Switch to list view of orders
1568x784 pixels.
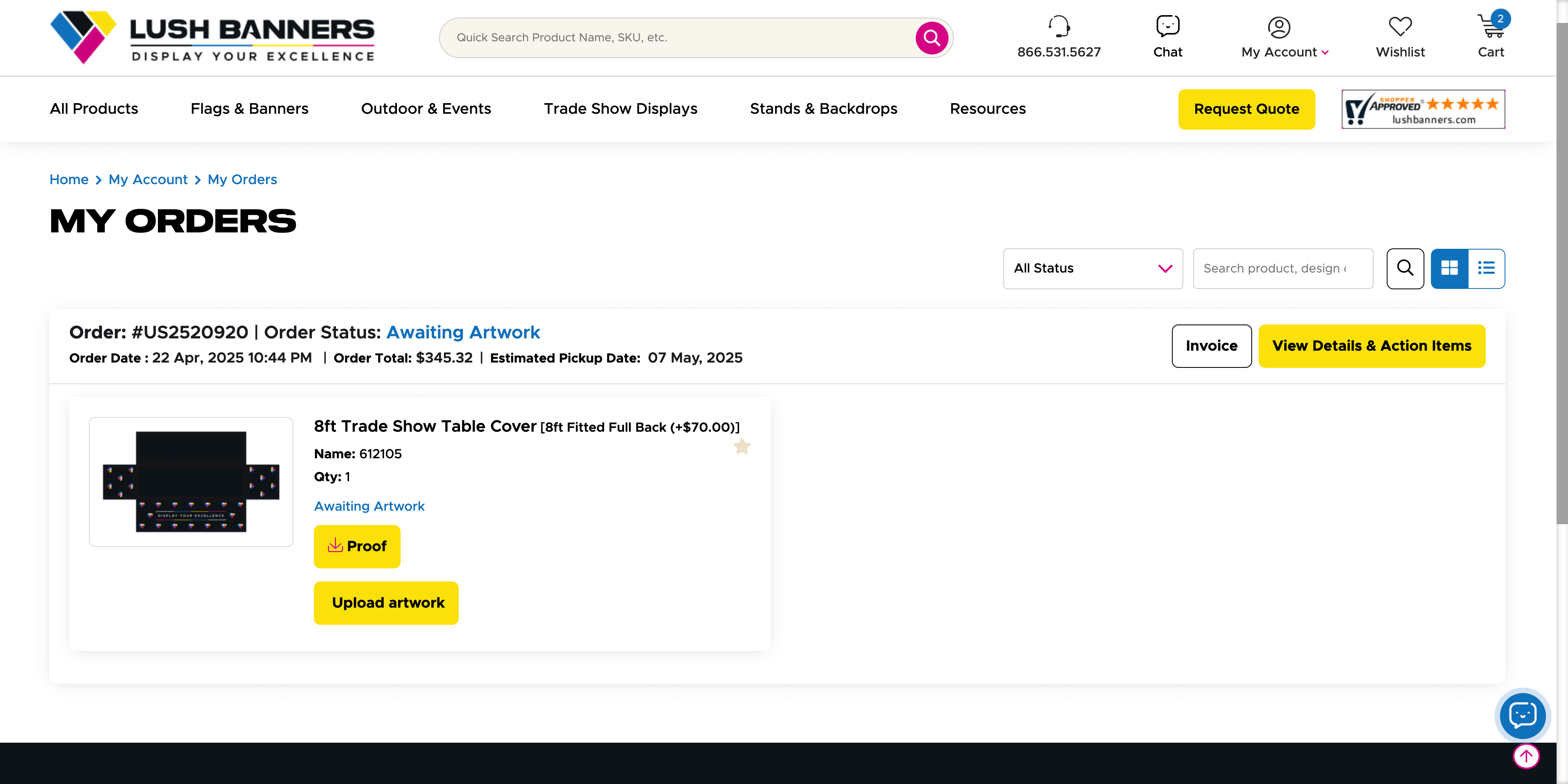(x=1486, y=268)
